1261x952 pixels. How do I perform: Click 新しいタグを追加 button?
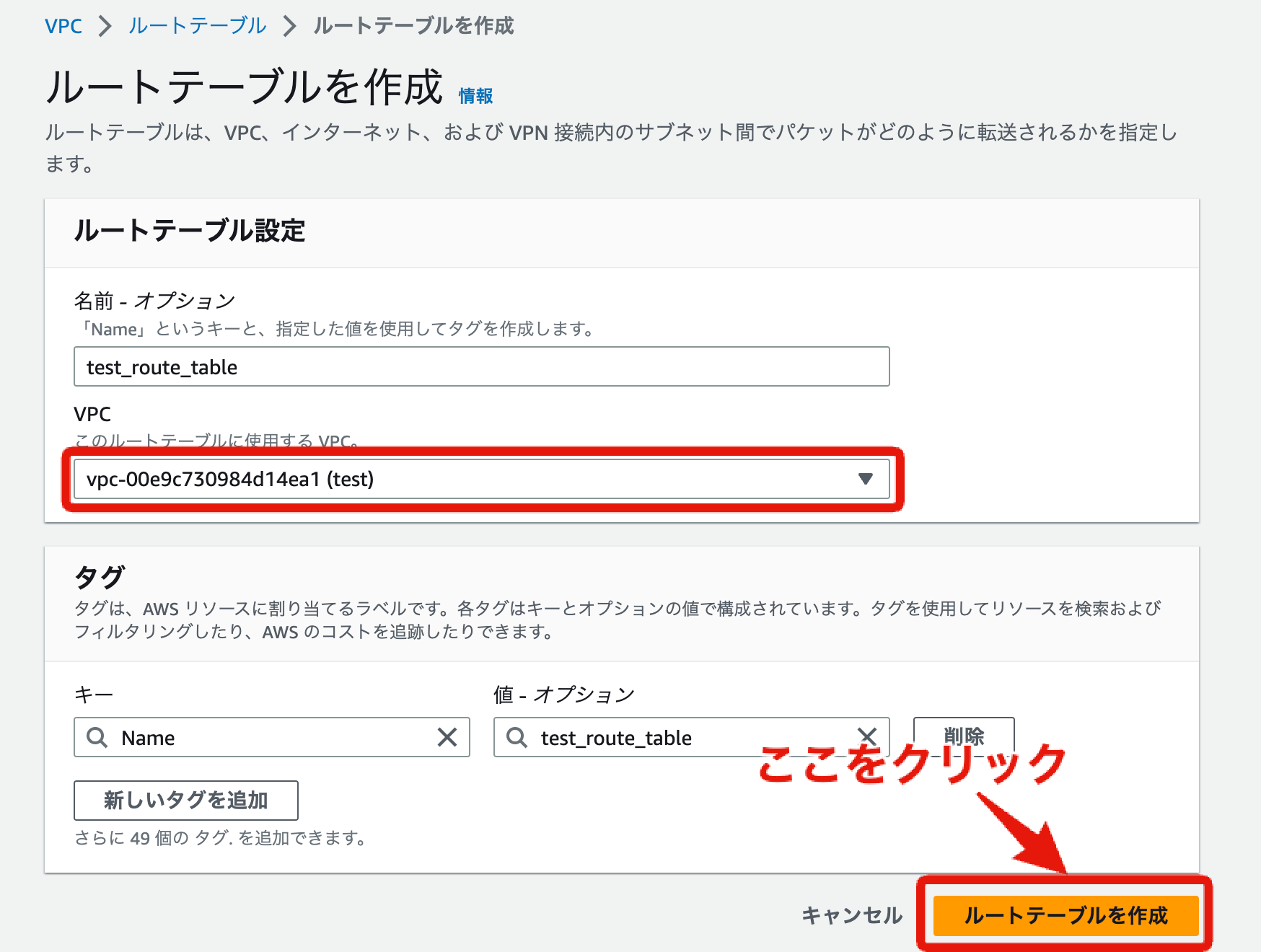pos(186,800)
